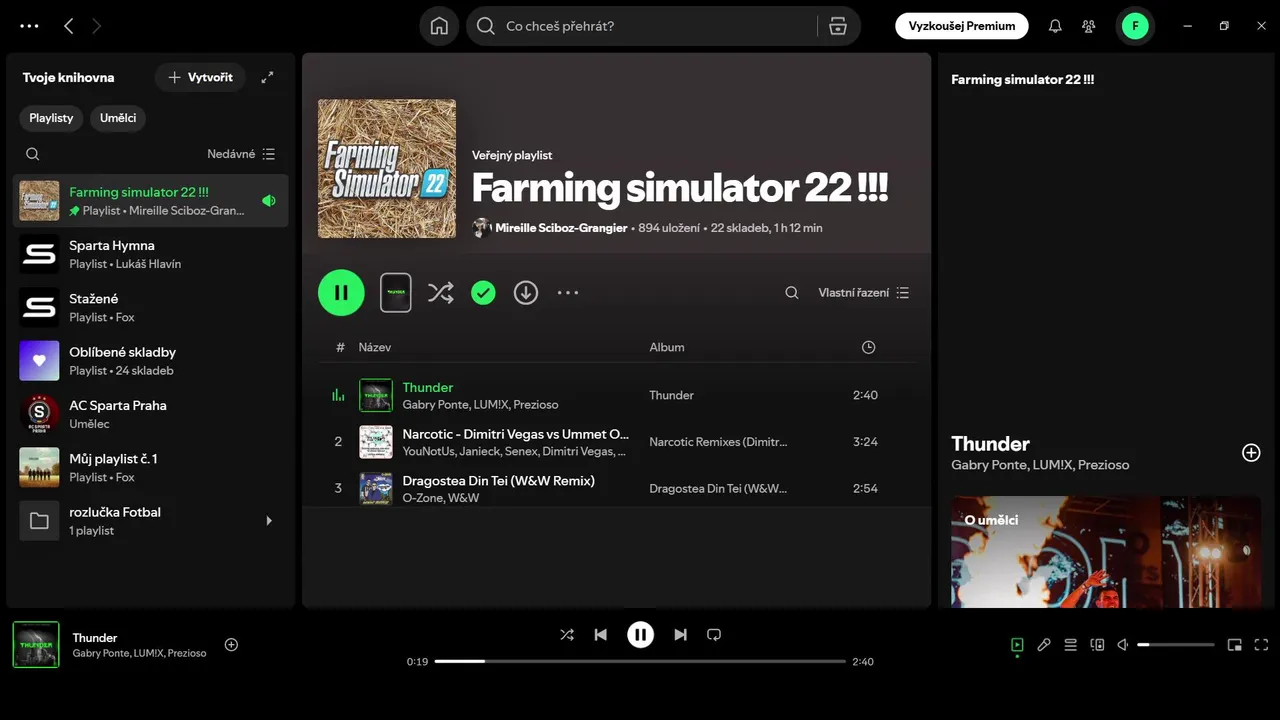
Task: Sort the tracks by Název column
Action: (375, 347)
